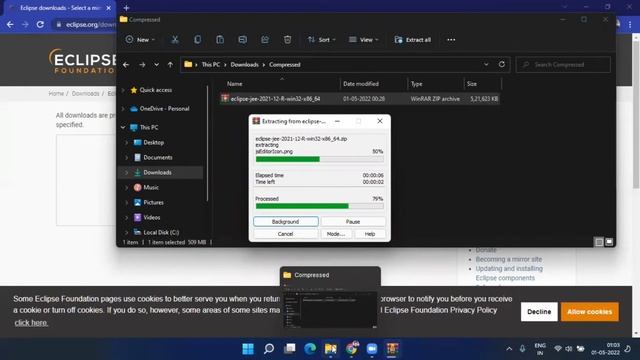This screenshot has height=360, width=640.
Task: Click Allow cookies button
Action: [590, 311]
